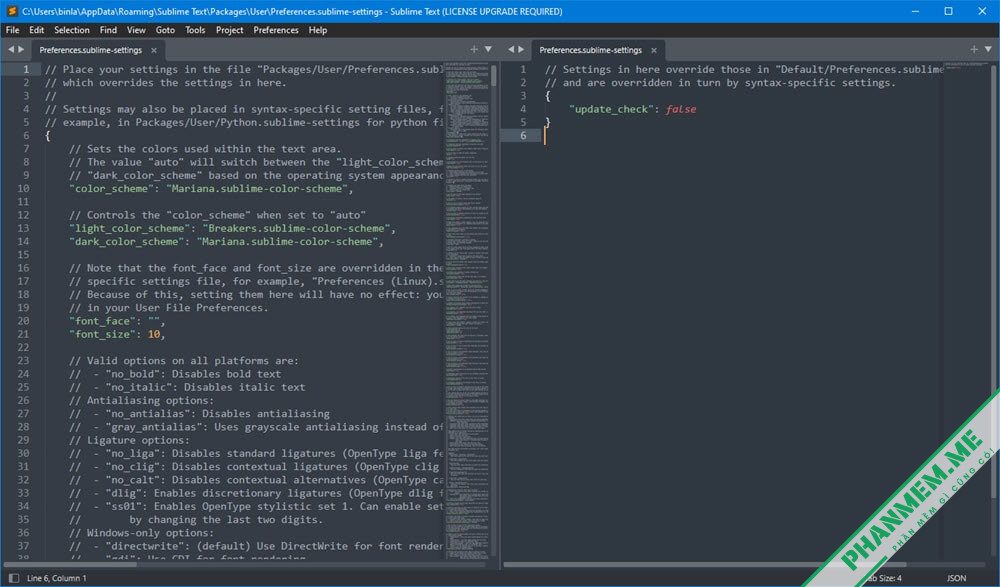Click the opening brace on line 6 left pane
This screenshot has width=1000, height=587.
click(x=48, y=136)
